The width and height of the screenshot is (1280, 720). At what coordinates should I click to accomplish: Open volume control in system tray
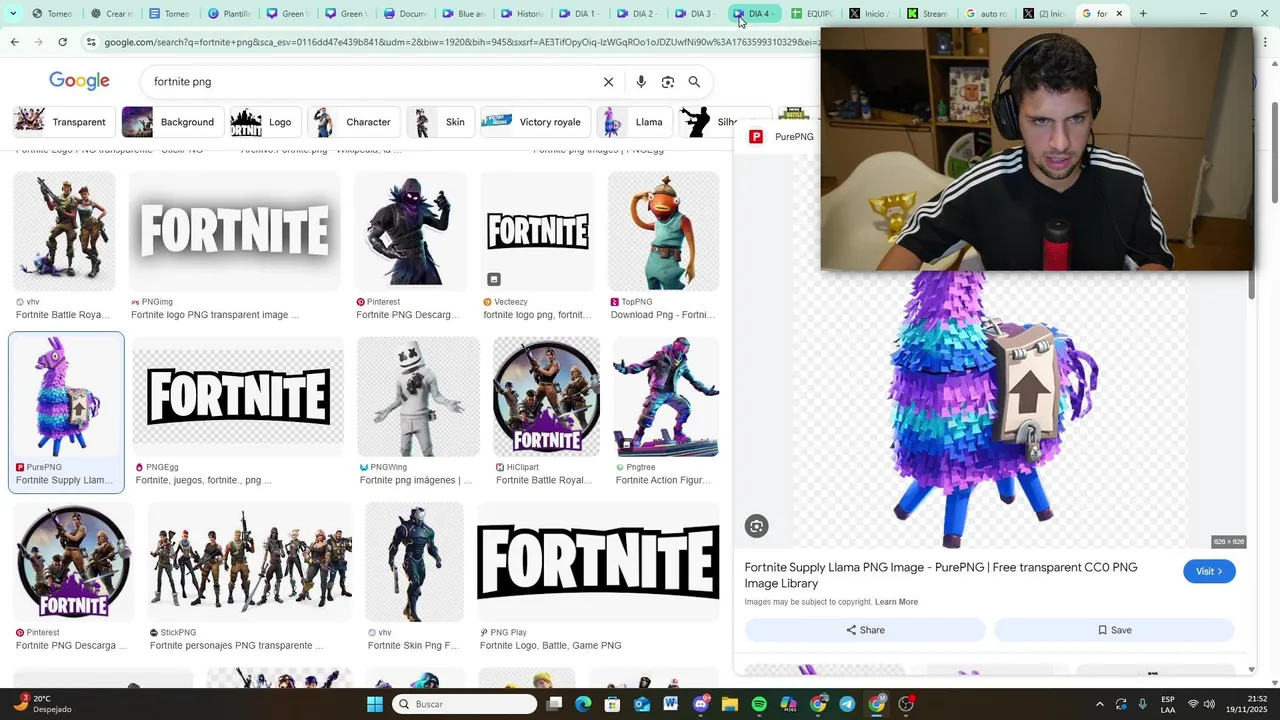(x=1209, y=704)
